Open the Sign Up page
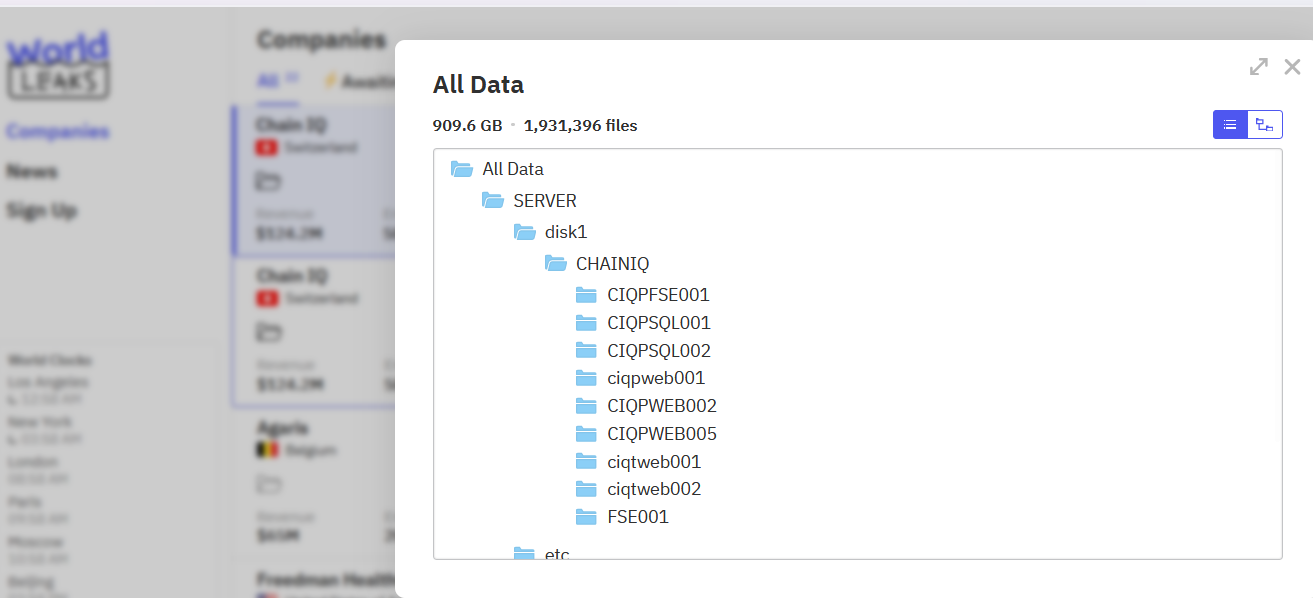The height and width of the screenshot is (598, 1313). pyautogui.click(x=42, y=211)
